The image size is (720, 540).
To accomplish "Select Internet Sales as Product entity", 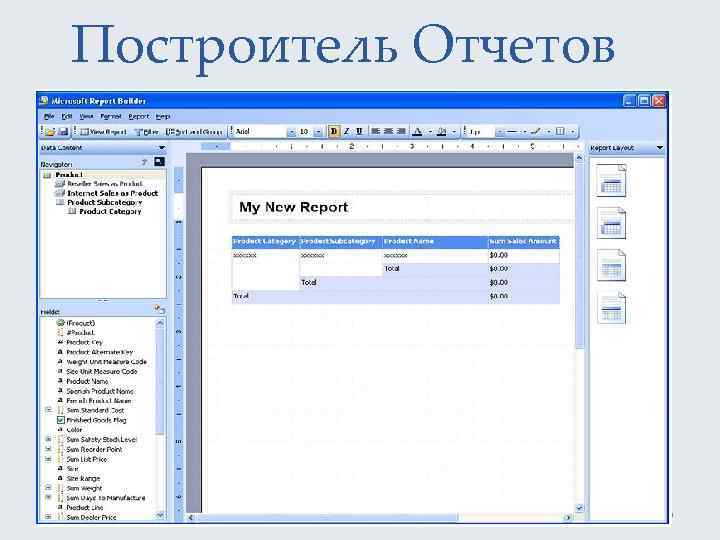I will pos(112,193).
